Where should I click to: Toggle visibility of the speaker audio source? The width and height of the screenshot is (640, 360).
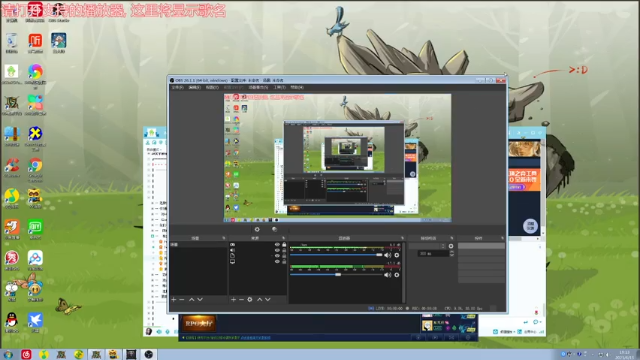point(277,250)
